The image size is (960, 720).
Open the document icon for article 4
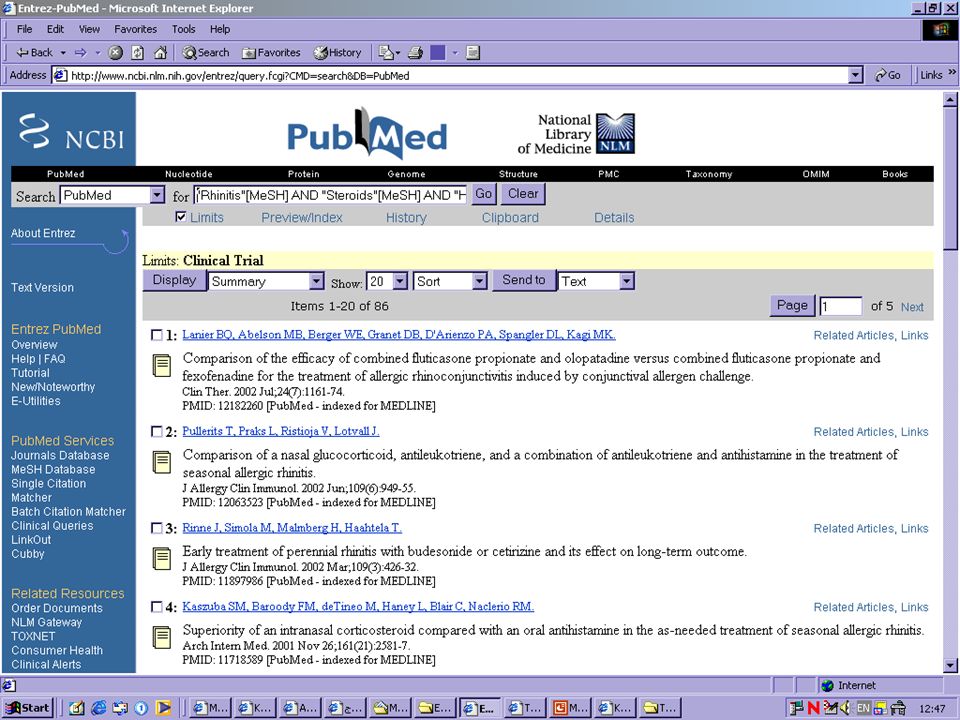click(162, 637)
